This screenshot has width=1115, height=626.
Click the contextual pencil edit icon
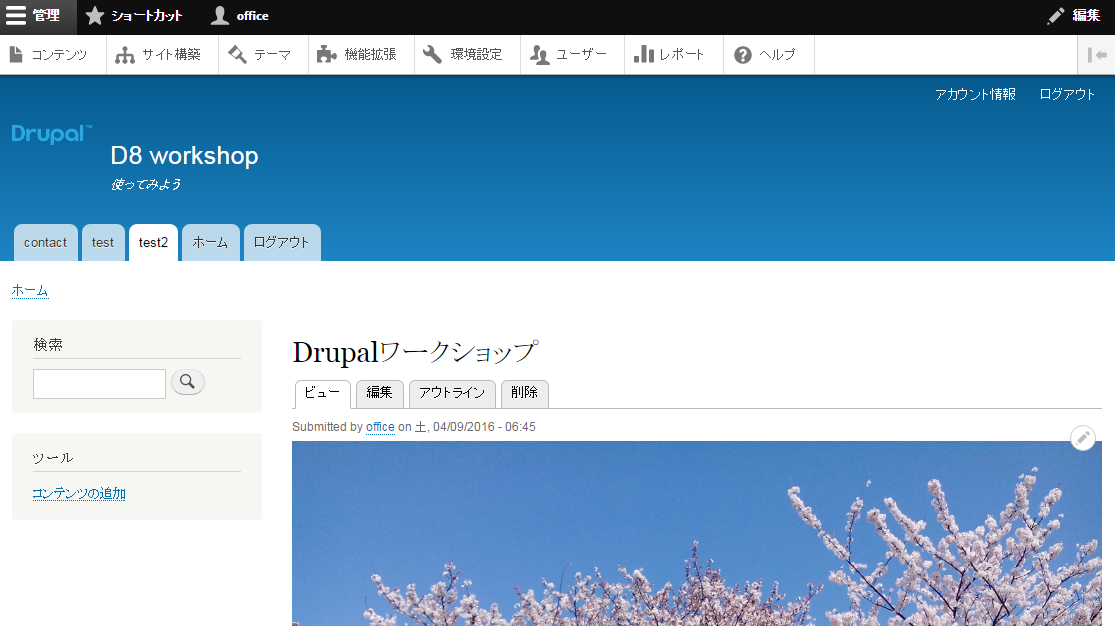pyautogui.click(x=1082, y=438)
